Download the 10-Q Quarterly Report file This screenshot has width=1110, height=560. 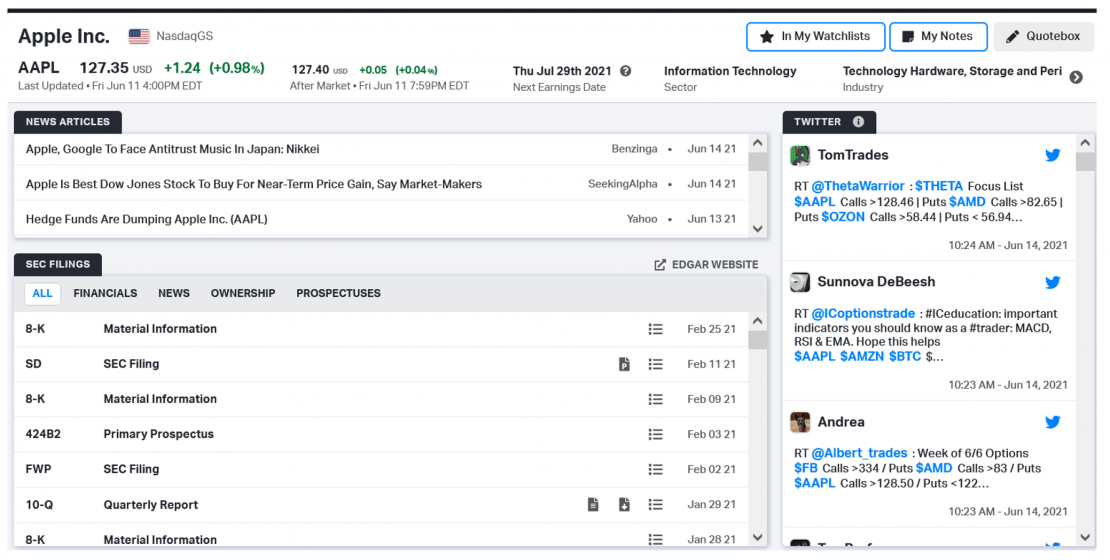pos(624,505)
